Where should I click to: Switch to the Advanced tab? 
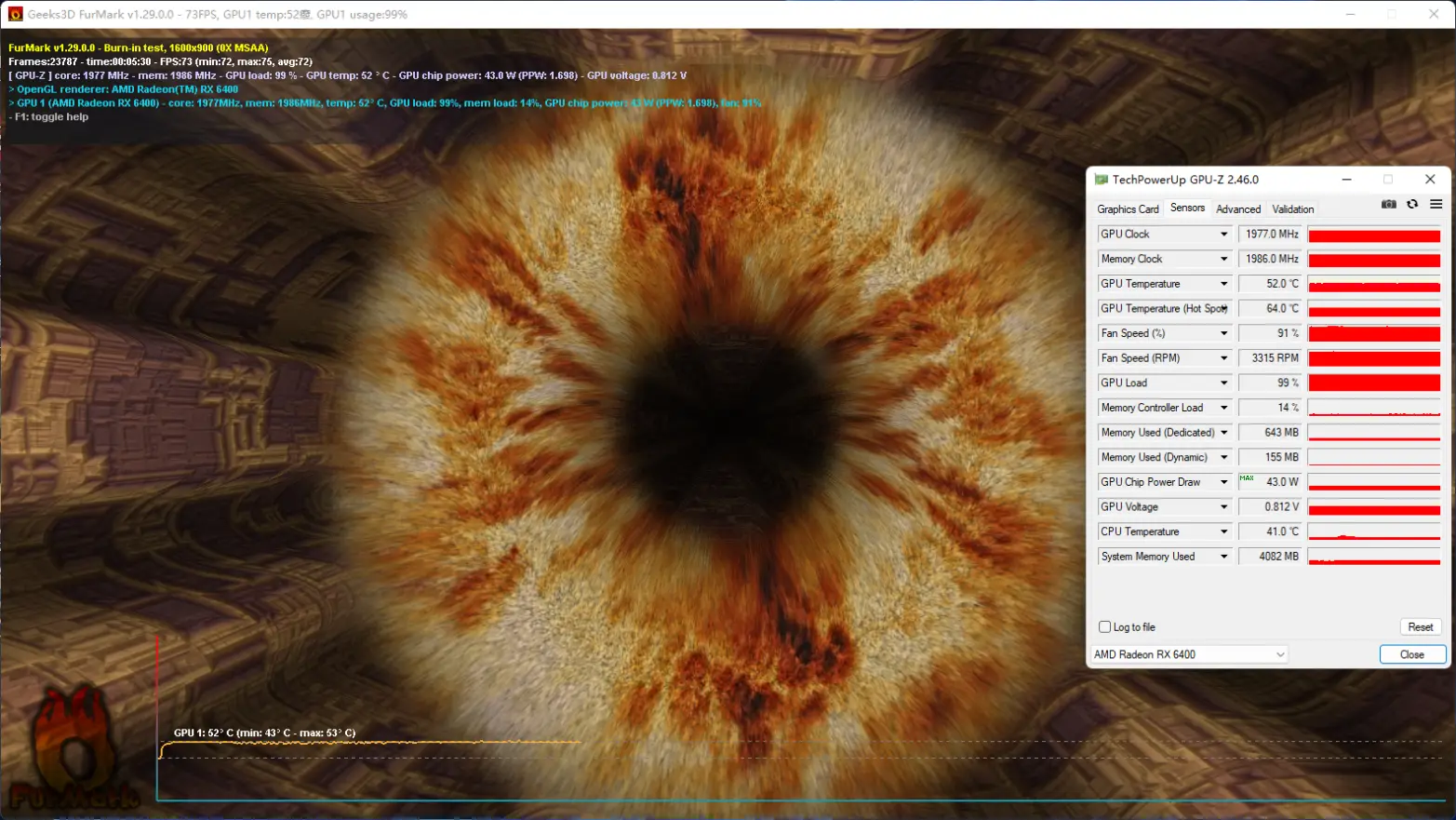(1238, 209)
